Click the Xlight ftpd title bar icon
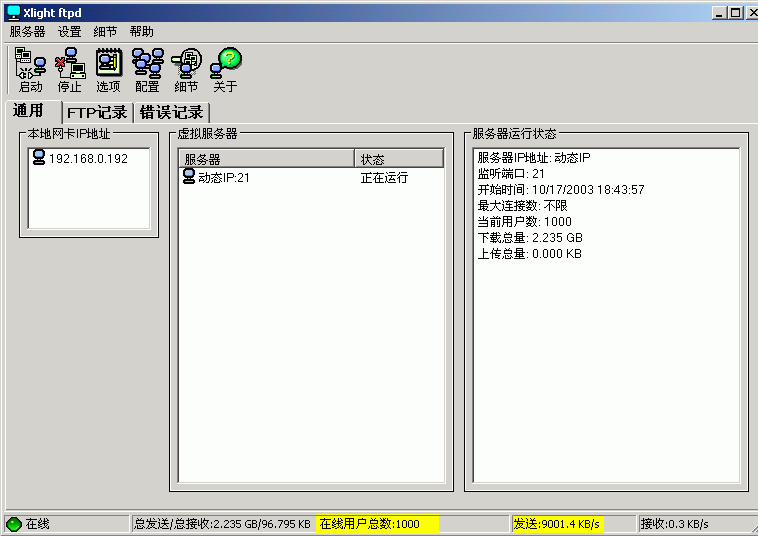 pos(13,13)
